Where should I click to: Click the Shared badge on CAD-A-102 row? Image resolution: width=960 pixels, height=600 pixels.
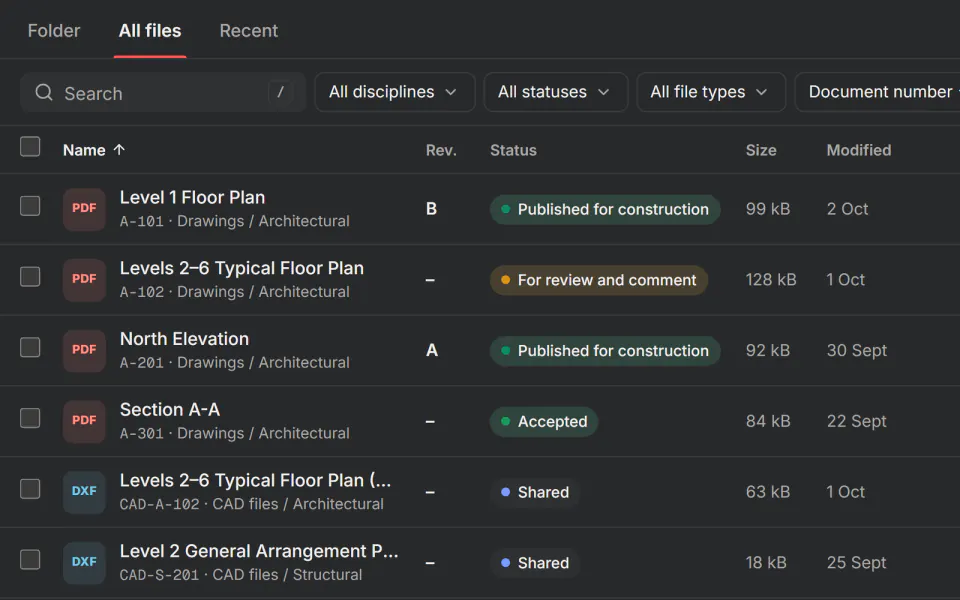(x=535, y=492)
